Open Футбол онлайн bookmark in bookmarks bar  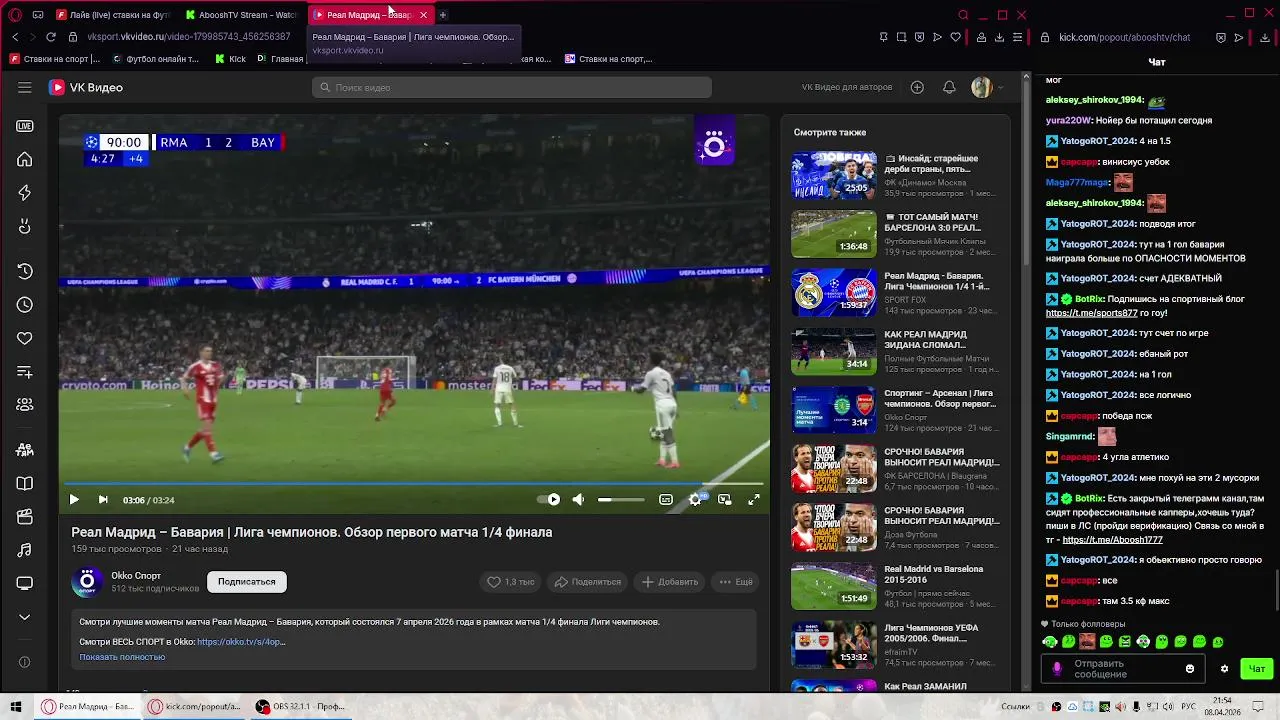156,59
